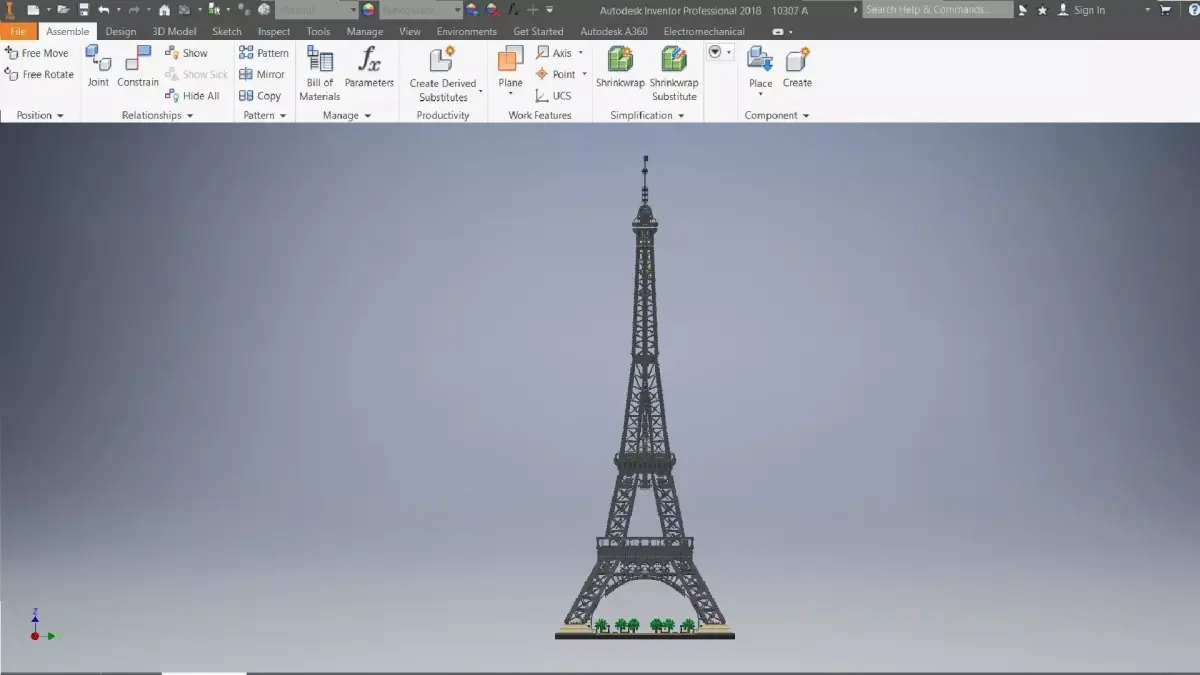Image resolution: width=1200 pixels, height=675 pixels.
Task: Undo the last action
Action: click(x=103, y=10)
